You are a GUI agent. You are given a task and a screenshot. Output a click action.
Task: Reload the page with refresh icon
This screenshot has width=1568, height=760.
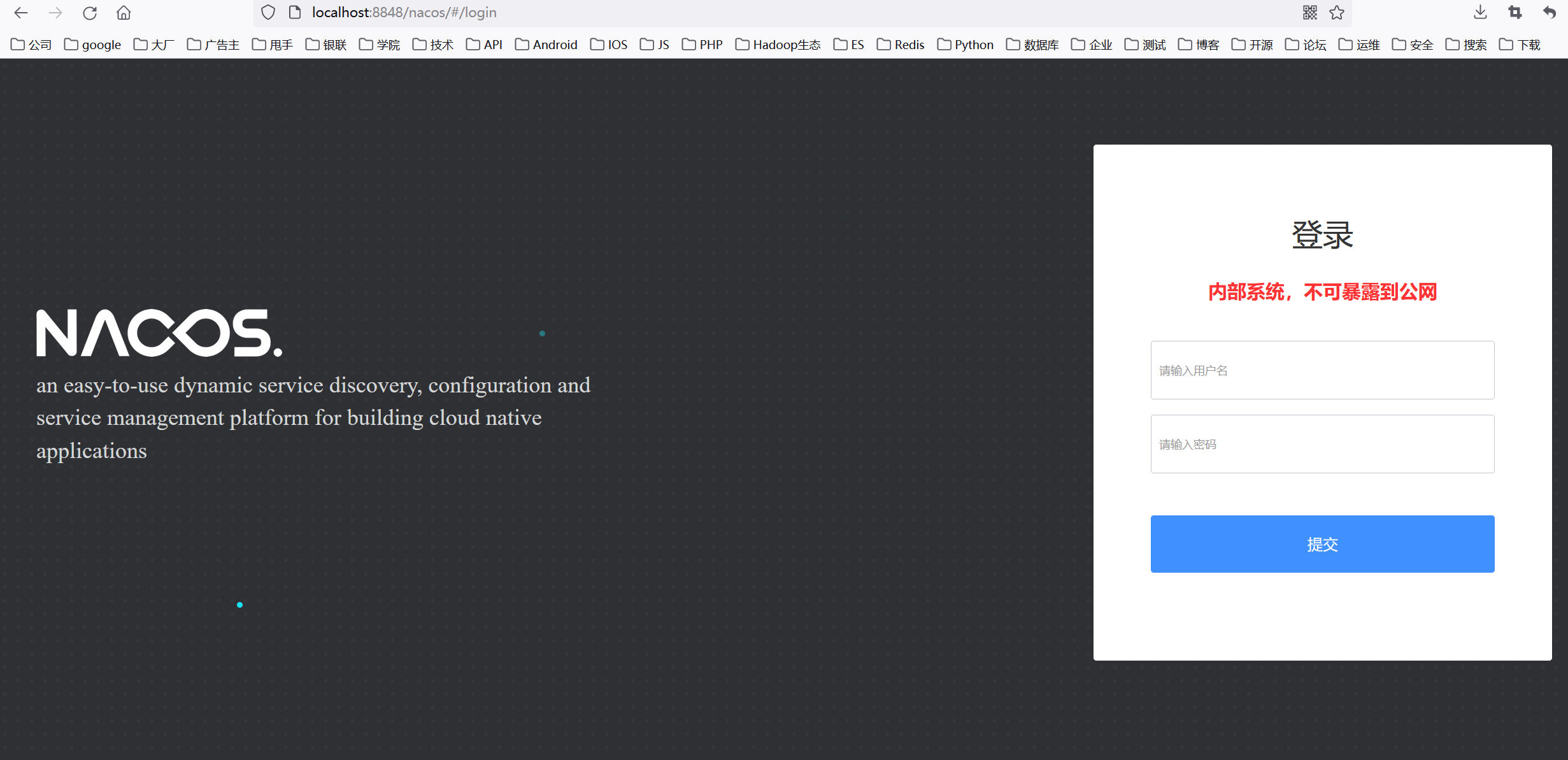tap(90, 13)
